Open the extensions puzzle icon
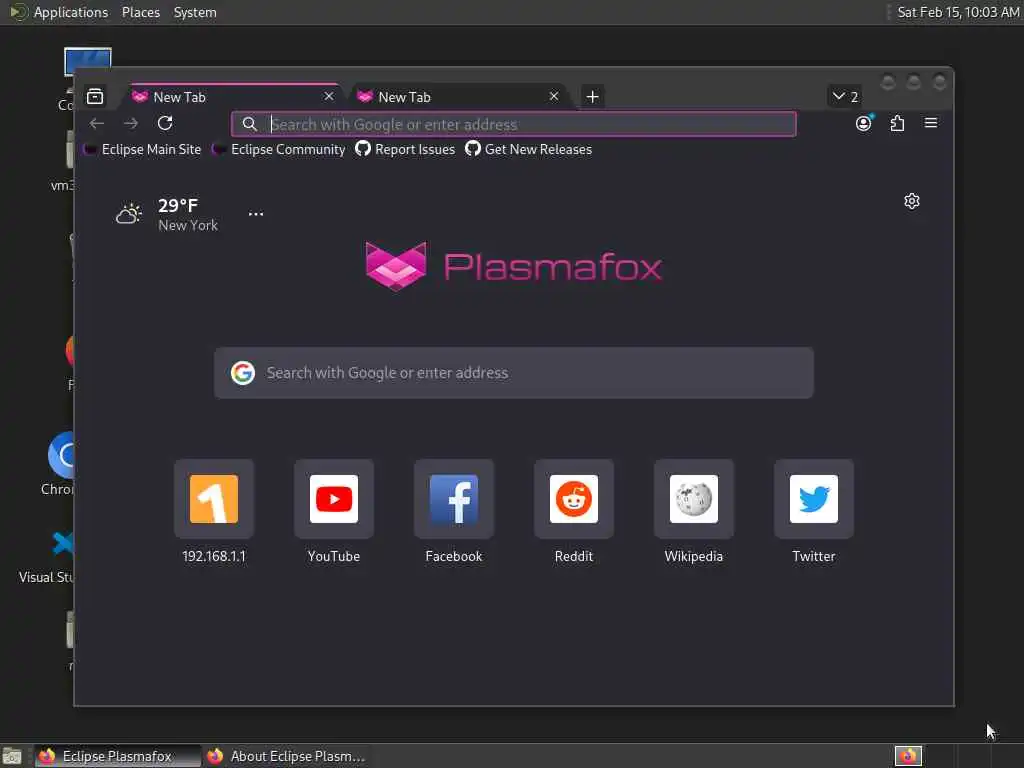Image resolution: width=1024 pixels, height=768 pixels. click(897, 123)
